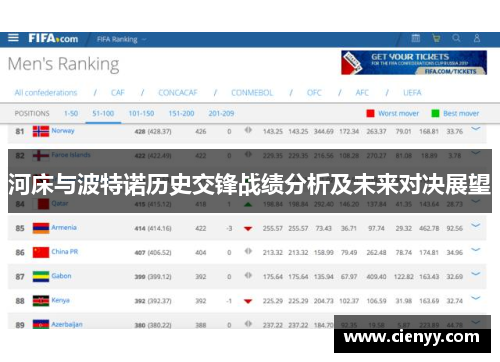Expand the Kenya row details chevron
Viewport: 500px width, 362px height.
[476, 298]
